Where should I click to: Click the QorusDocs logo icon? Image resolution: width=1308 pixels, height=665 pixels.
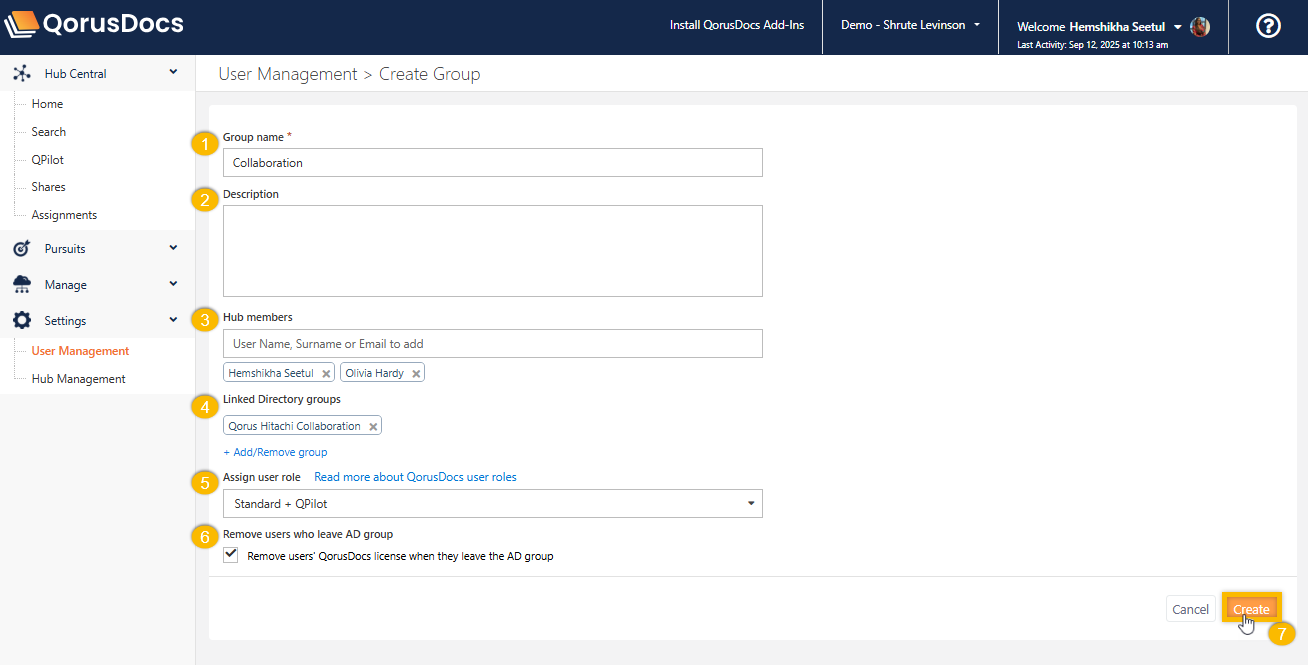23,24
